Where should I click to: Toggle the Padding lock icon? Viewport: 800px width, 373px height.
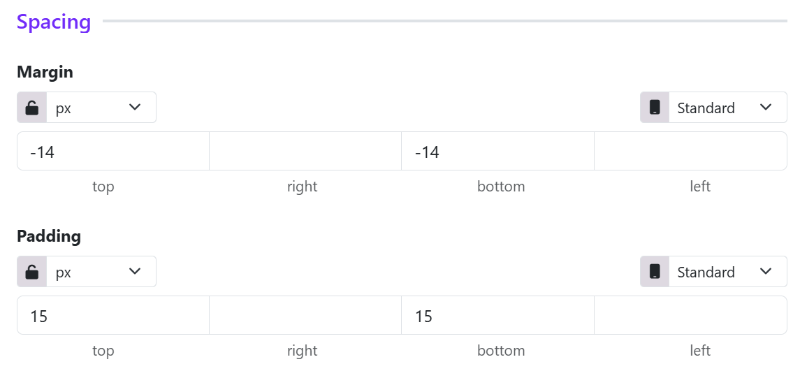(32, 271)
